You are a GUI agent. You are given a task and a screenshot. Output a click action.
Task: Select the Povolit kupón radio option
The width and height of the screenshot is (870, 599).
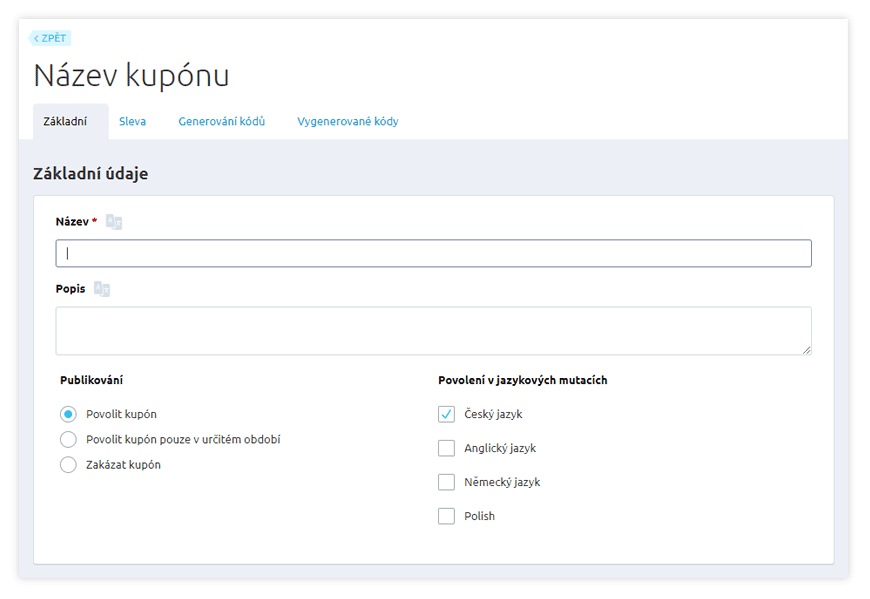coord(68,414)
